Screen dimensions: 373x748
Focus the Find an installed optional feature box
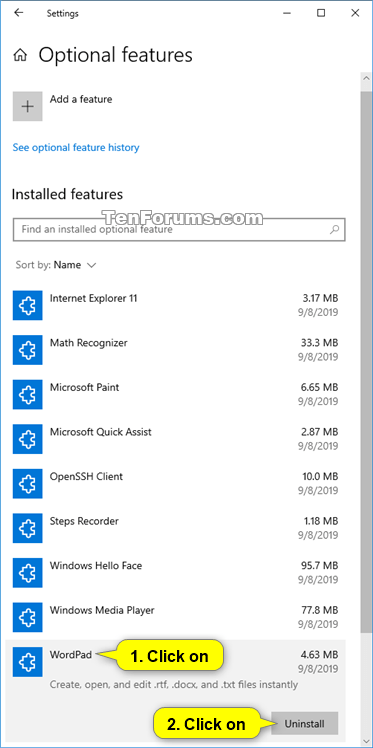pos(179,229)
